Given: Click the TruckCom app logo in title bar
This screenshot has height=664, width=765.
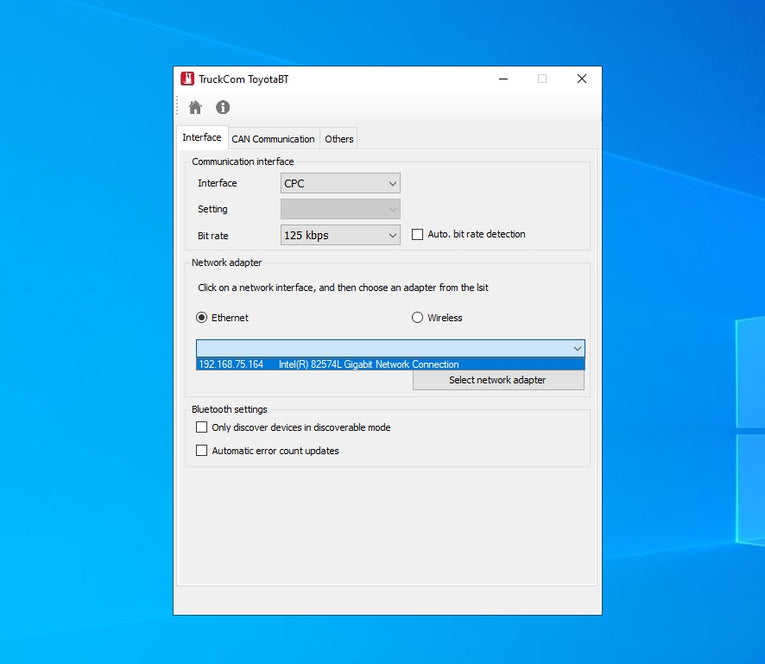Looking at the screenshot, I should (x=187, y=79).
